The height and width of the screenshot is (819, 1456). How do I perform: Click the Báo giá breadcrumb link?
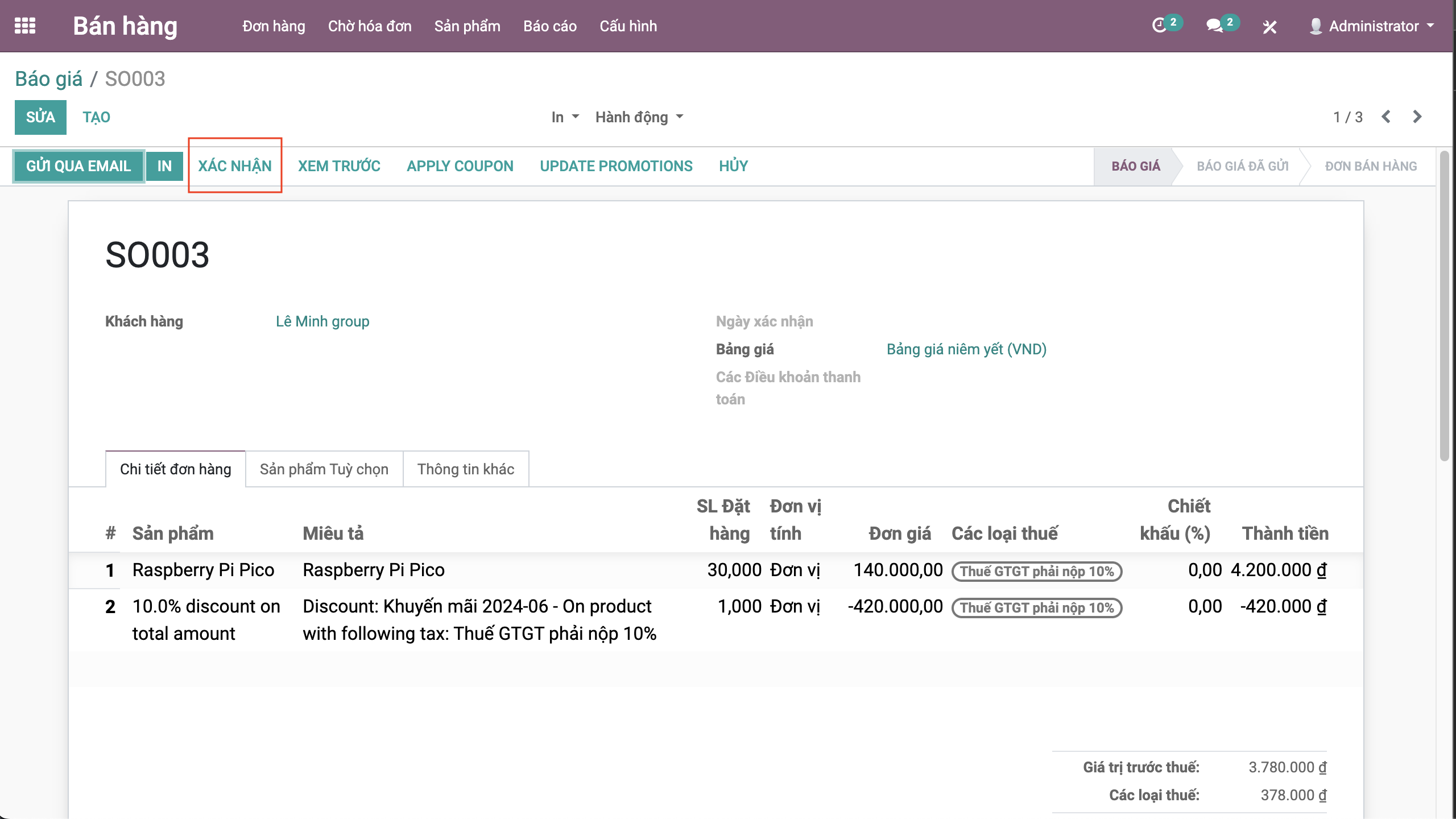click(x=49, y=79)
